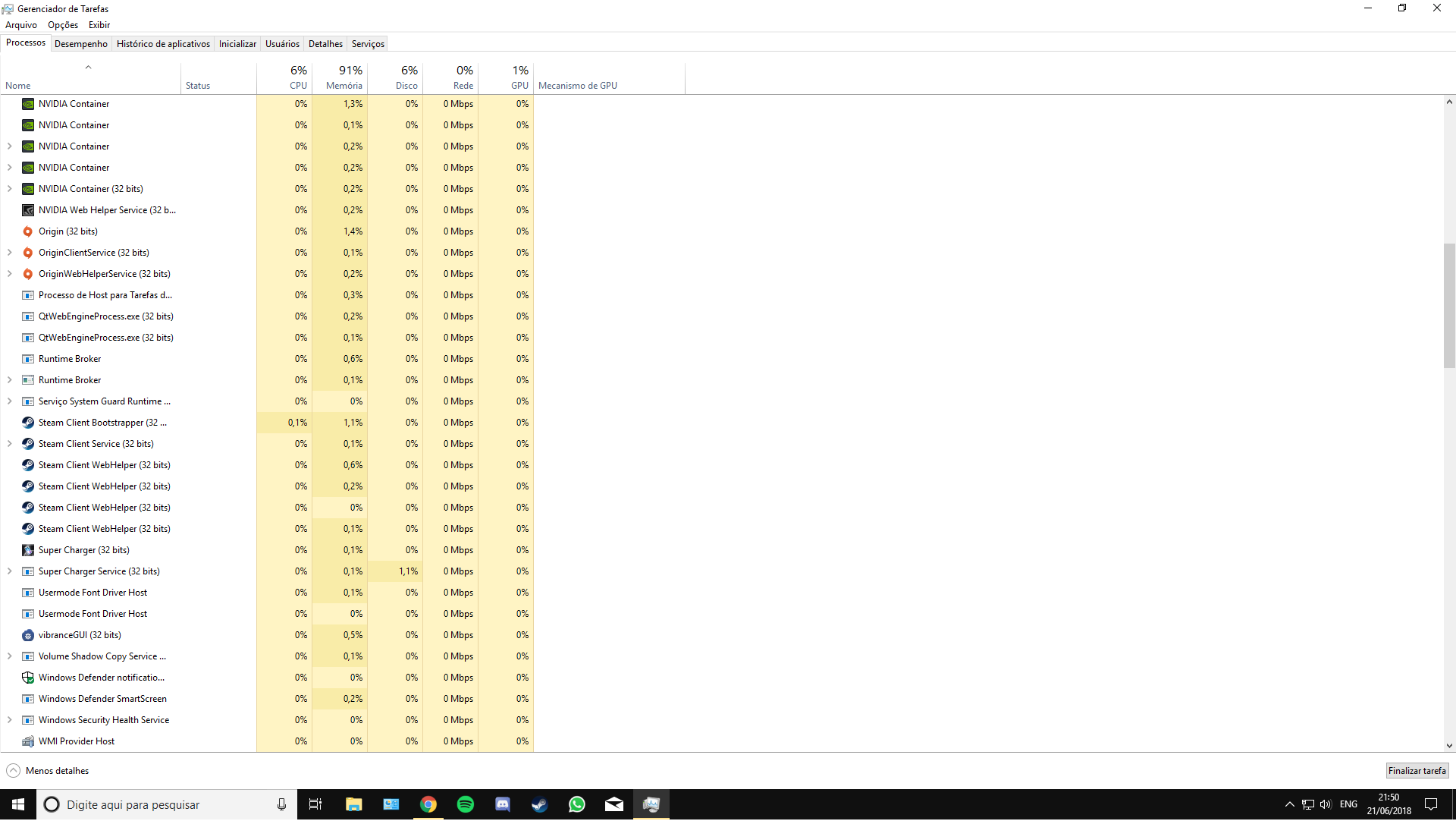Open the Exibir menu
This screenshot has width=1456, height=821.
point(99,25)
